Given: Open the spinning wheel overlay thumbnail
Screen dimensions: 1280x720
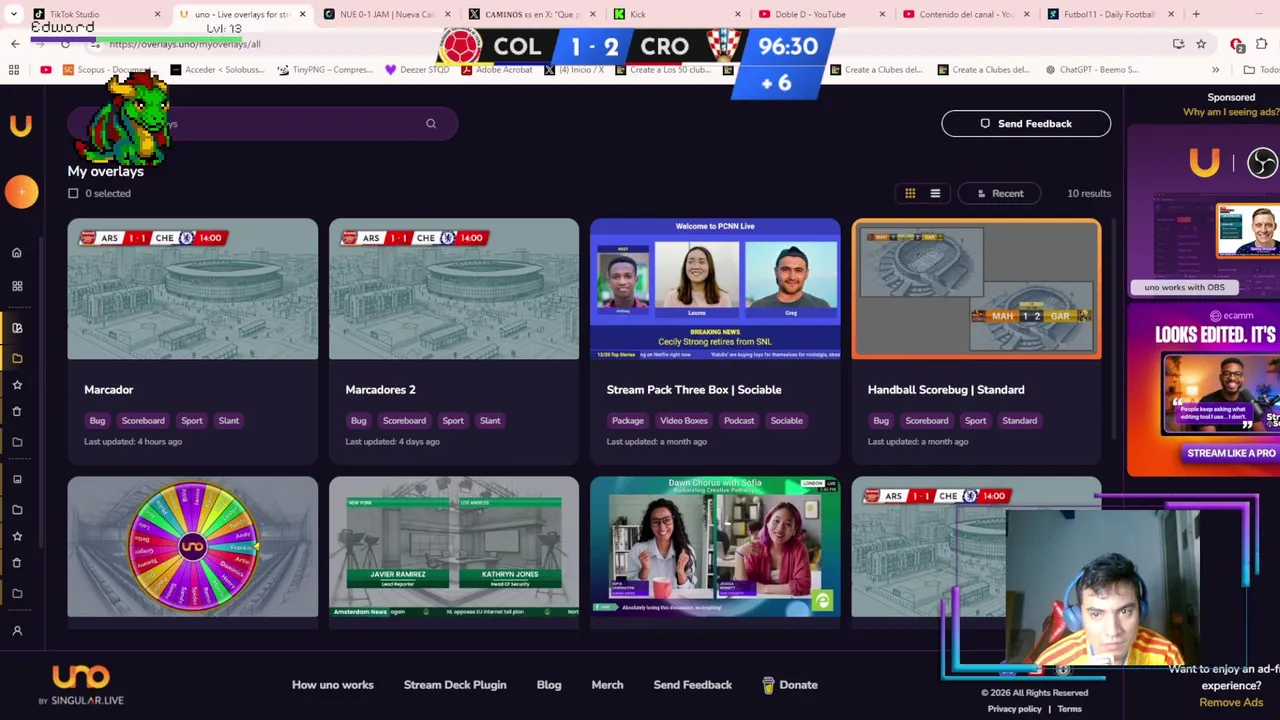Looking at the screenshot, I should [193, 546].
